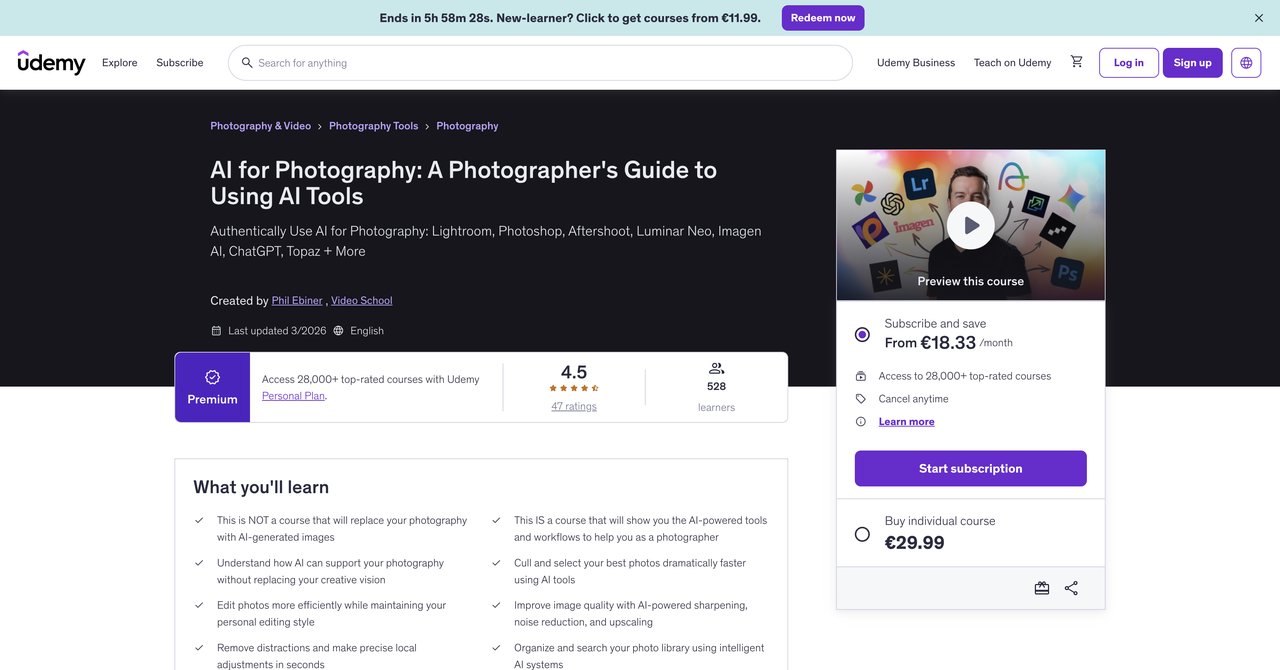Click the 'Cull and select your best photos' item
Image resolution: width=1280 pixels, height=670 pixels.
630,572
